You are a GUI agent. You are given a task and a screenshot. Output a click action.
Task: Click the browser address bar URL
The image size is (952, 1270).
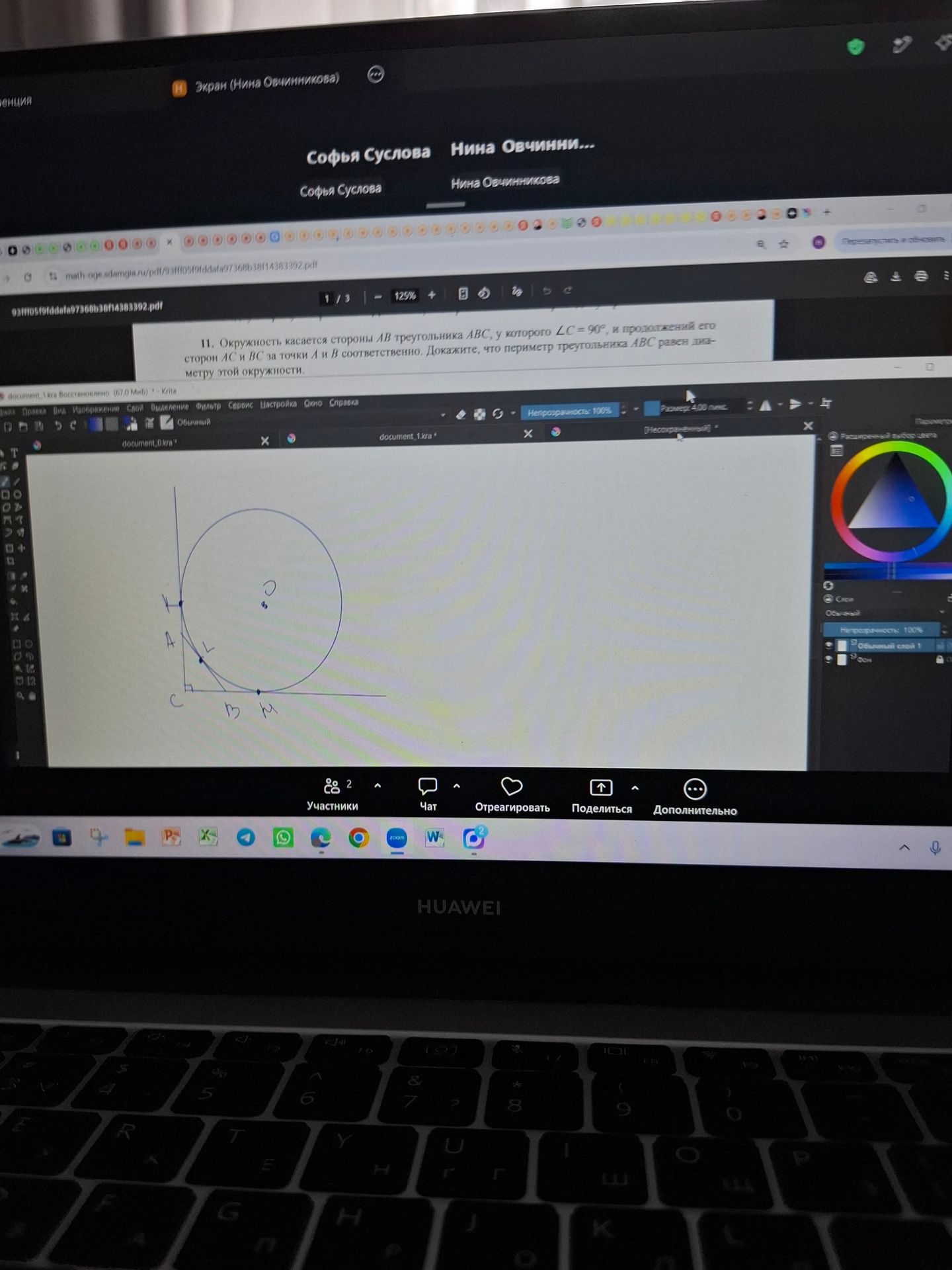point(192,271)
